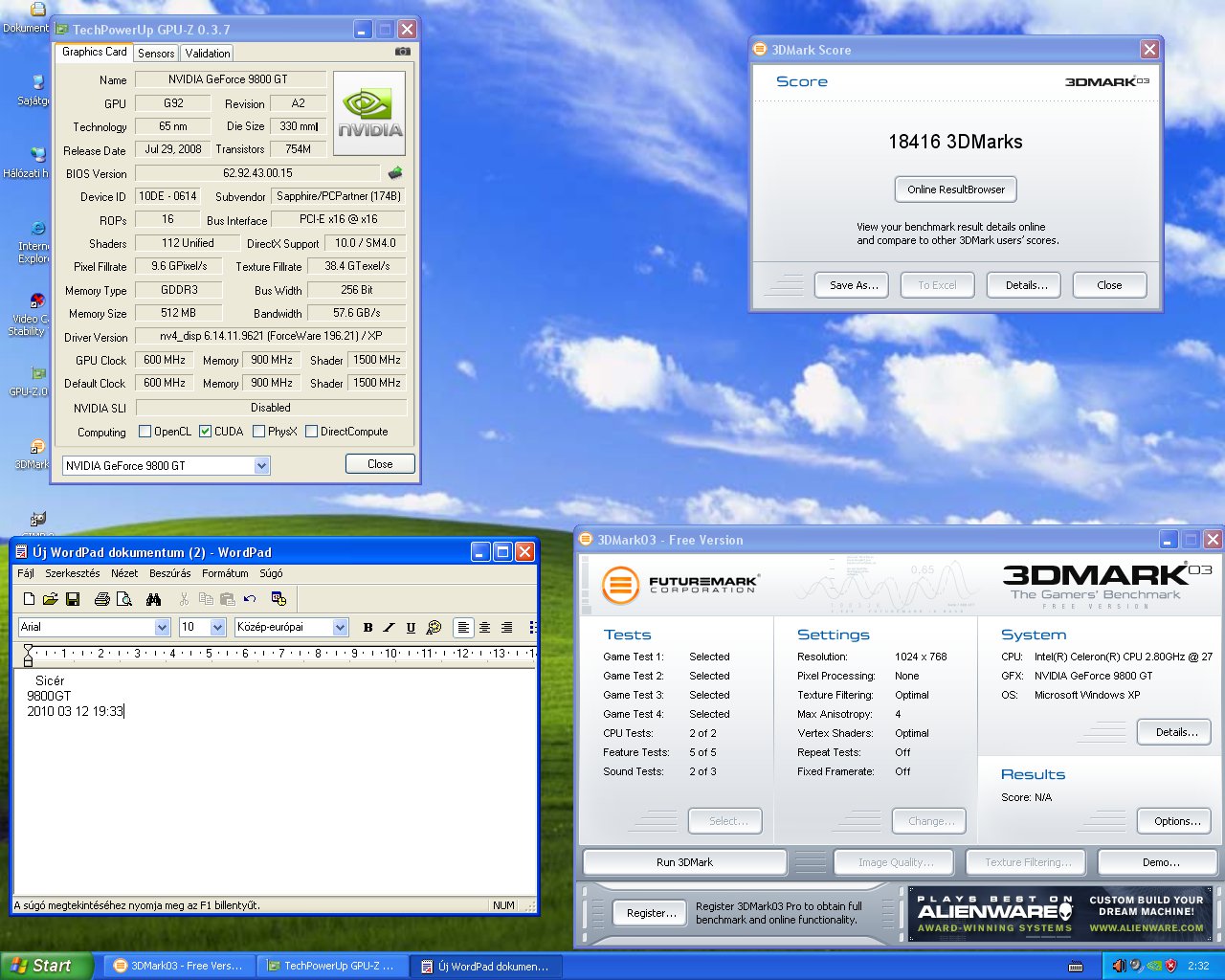Switch to 3DMark03 taskbar button
The width and height of the screenshot is (1225, 980).
(179, 966)
